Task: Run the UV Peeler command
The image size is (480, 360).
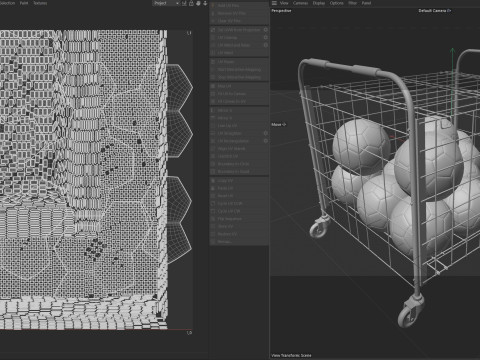Action: tap(239, 62)
